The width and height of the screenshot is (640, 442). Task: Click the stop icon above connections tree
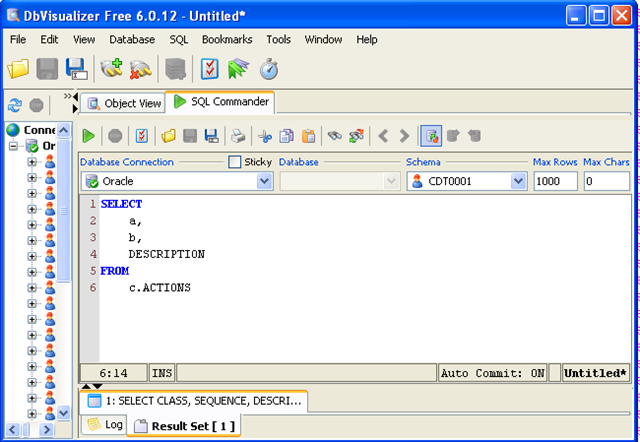pos(36,105)
